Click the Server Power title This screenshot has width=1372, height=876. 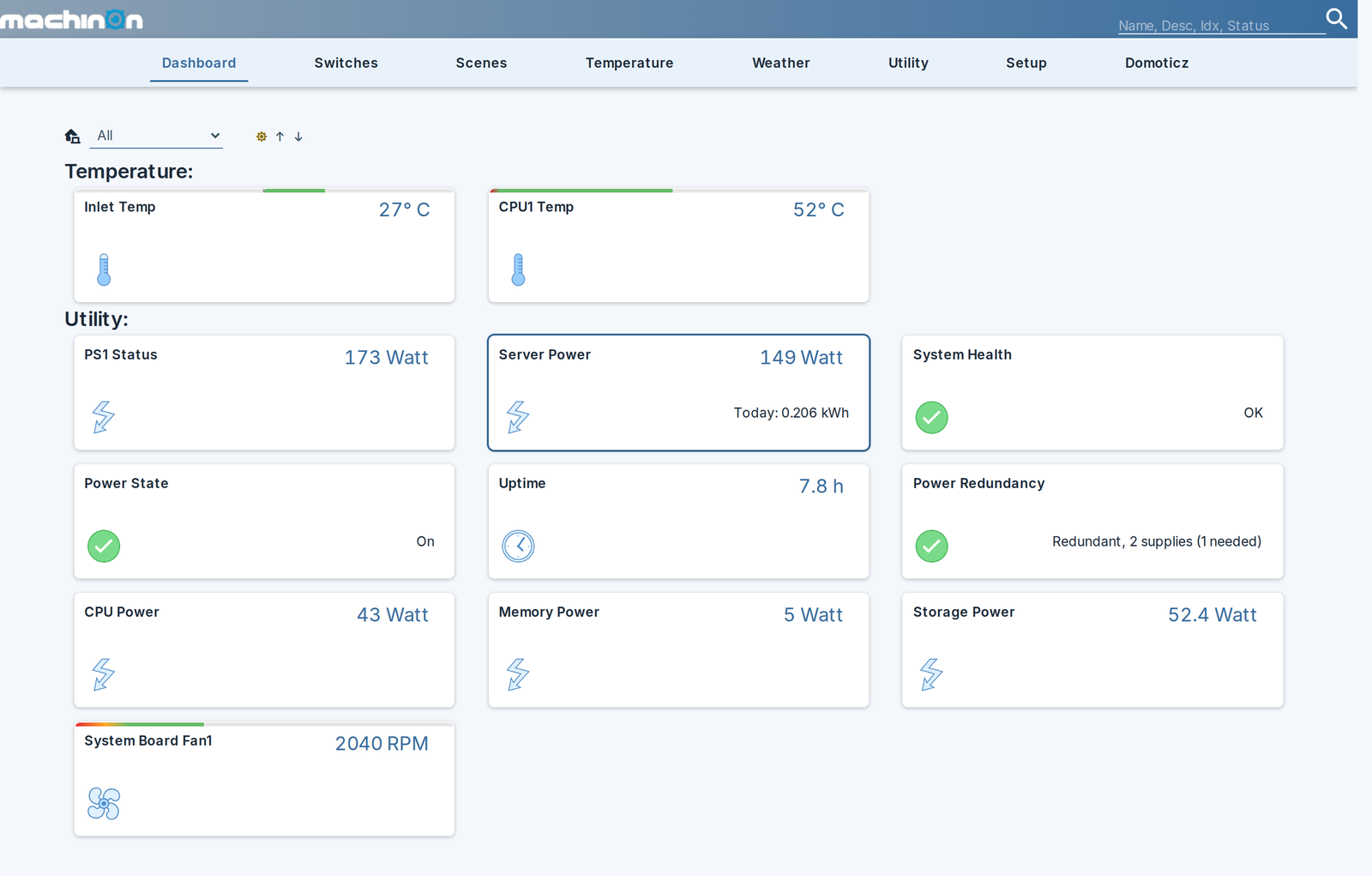point(545,354)
